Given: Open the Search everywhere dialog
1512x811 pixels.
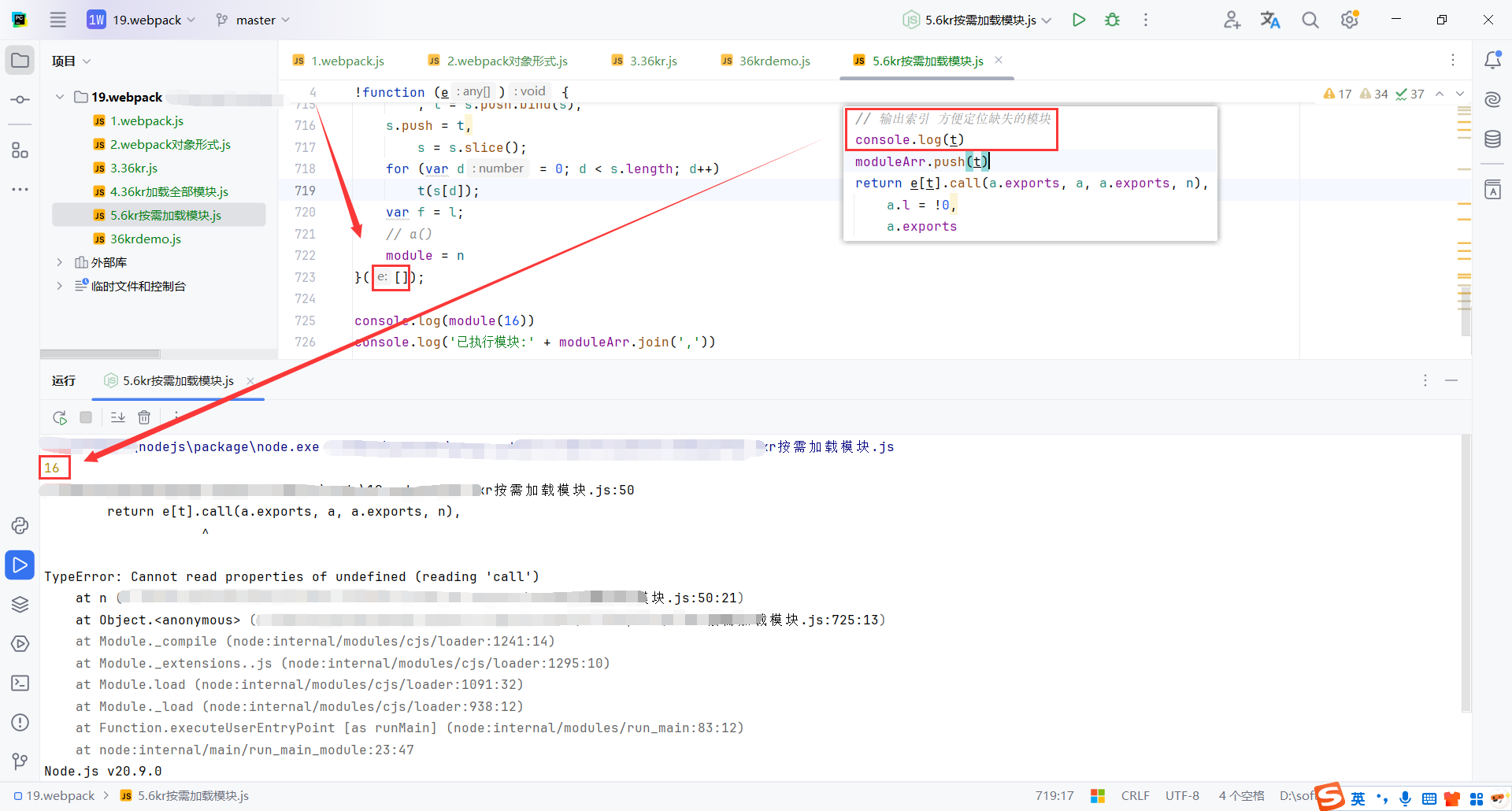Looking at the screenshot, I should click(1310, 20).
